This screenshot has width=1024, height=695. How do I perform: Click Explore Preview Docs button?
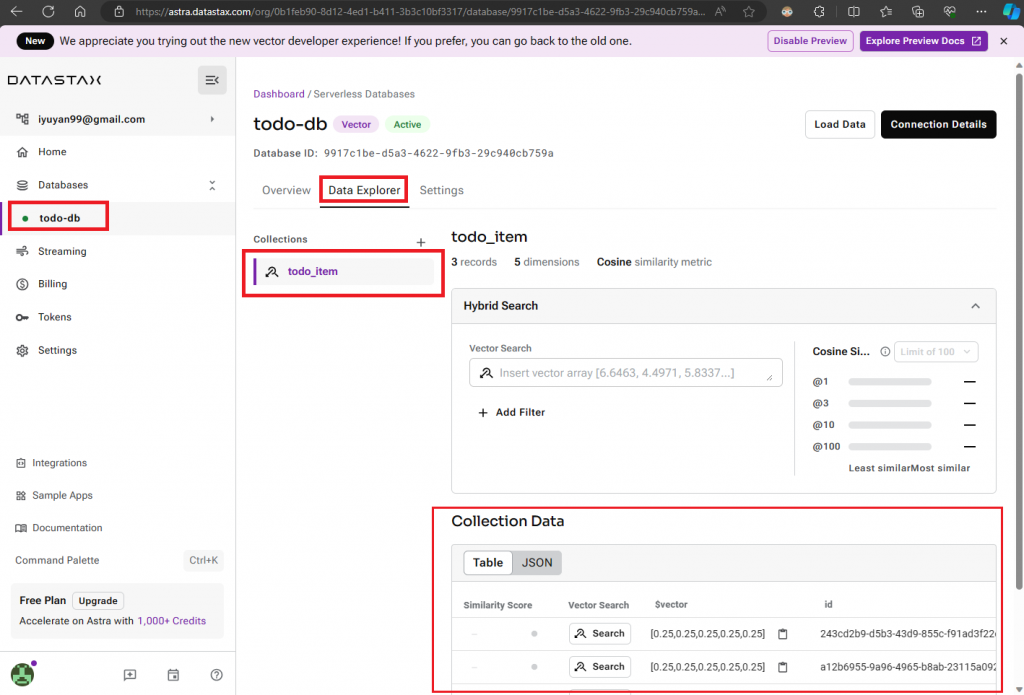pos(923,40)
